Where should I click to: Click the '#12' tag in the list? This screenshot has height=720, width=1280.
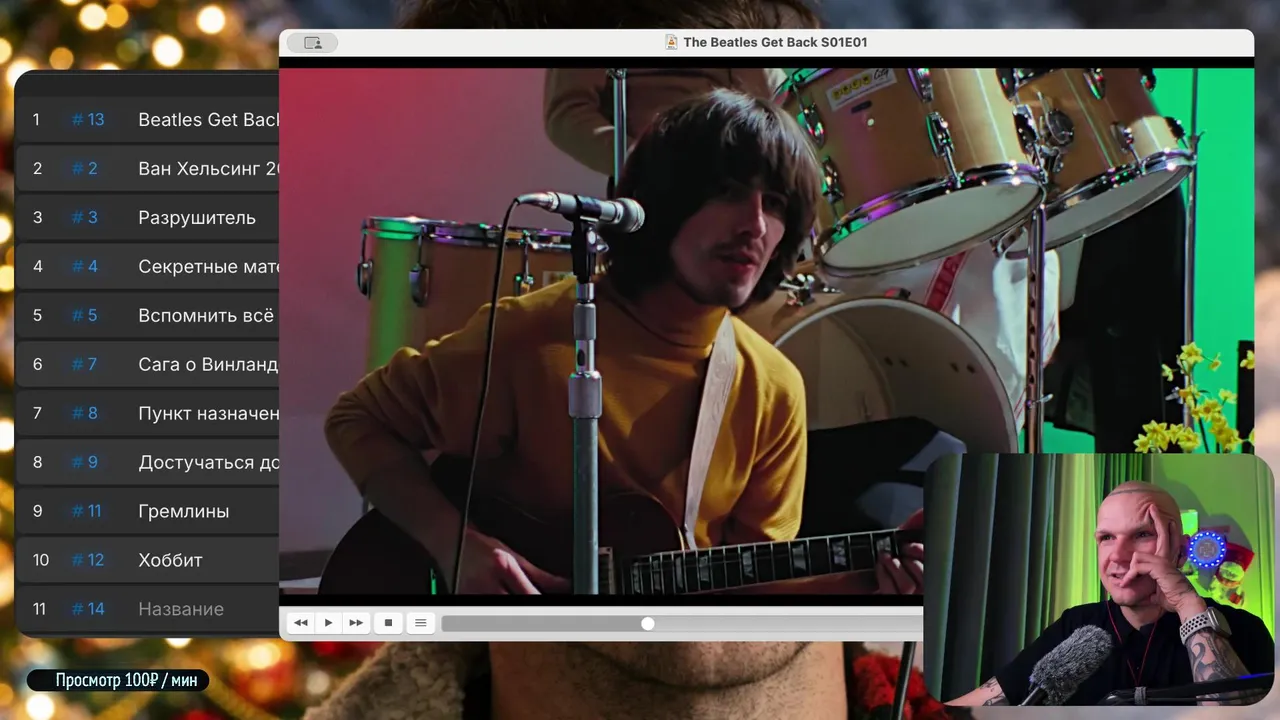[x=88, y=560]
